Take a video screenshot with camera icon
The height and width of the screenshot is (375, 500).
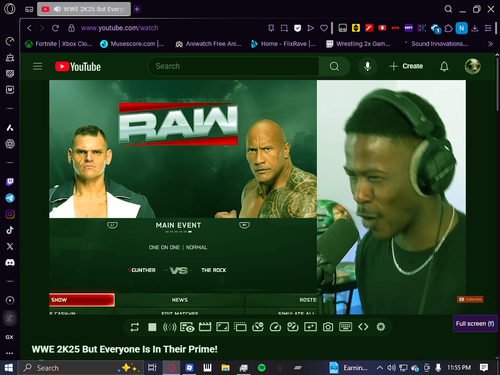click(328, 327)
